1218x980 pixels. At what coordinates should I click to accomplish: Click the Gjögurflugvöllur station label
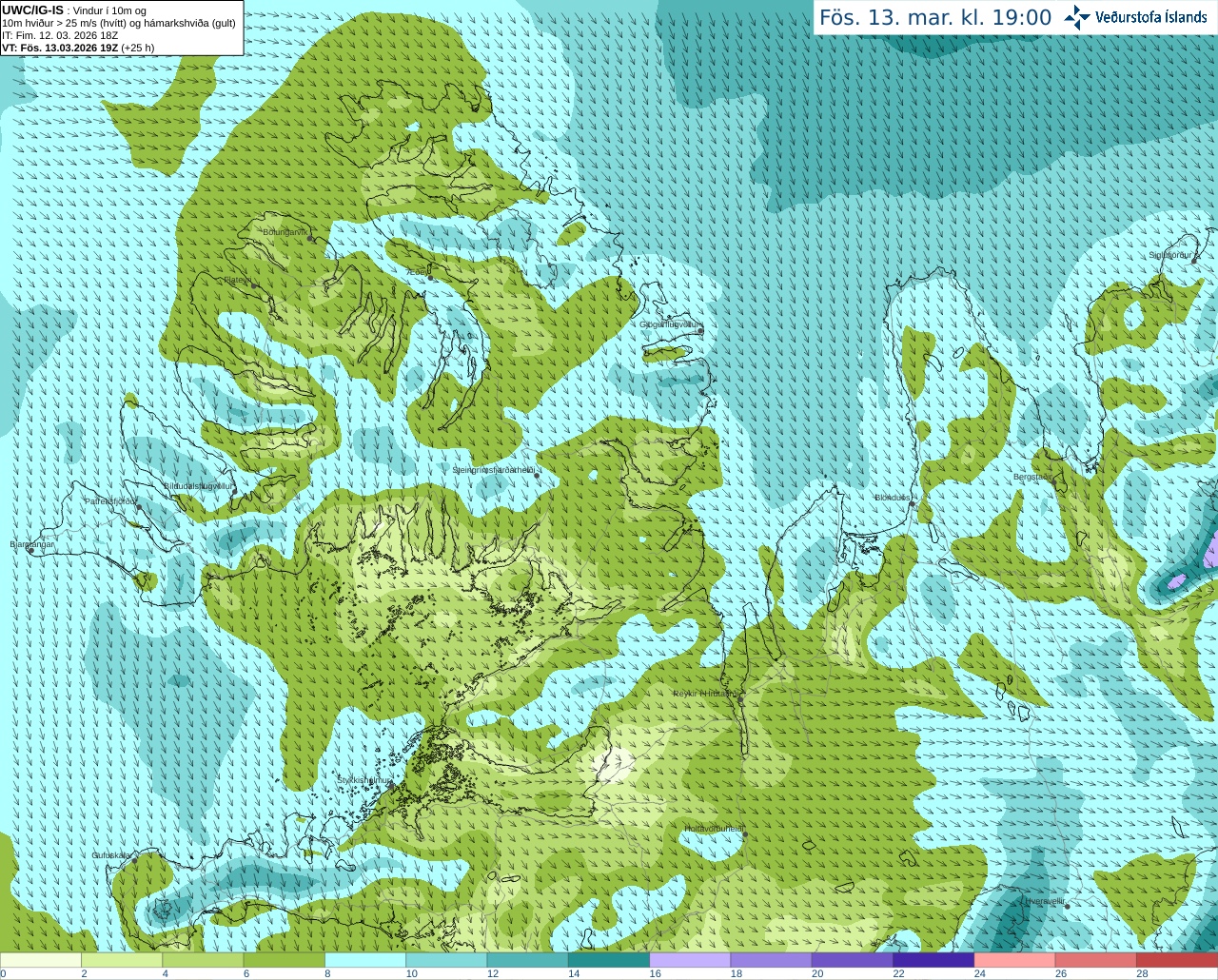(x=670, y=324)
